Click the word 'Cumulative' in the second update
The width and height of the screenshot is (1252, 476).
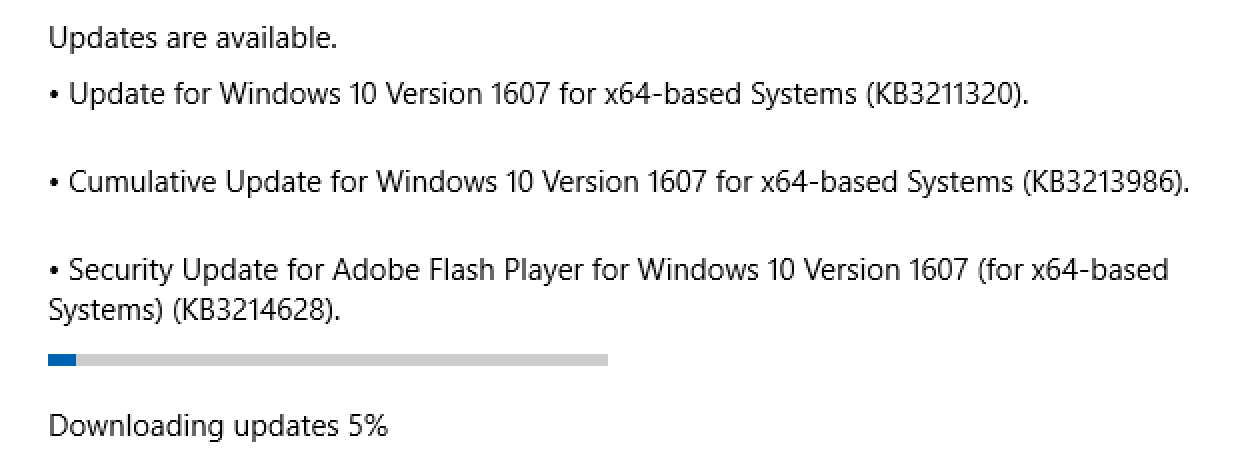coord(142,183)
